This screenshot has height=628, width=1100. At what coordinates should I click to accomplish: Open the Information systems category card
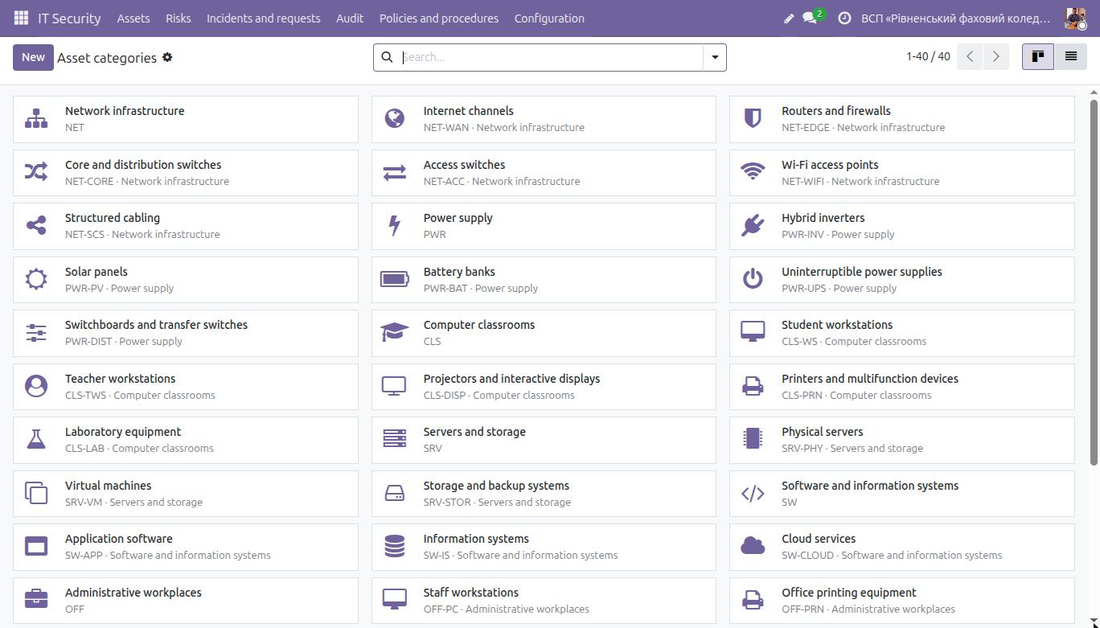544,547
